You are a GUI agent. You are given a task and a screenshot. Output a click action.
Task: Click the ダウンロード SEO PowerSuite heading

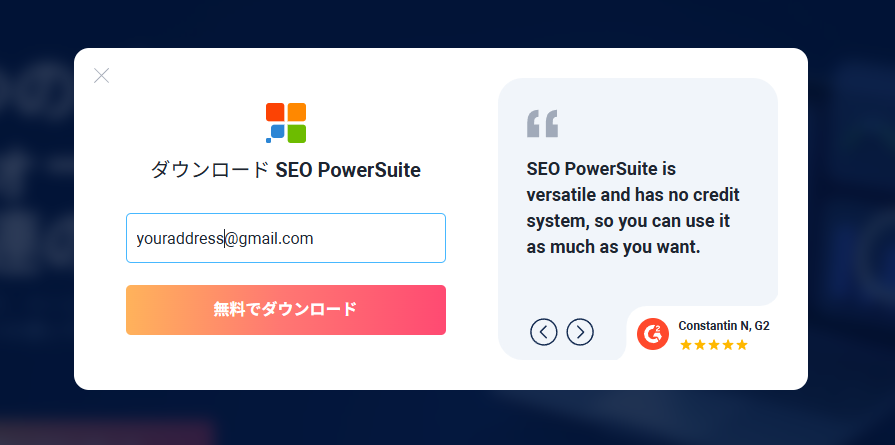tap(285, 170)
